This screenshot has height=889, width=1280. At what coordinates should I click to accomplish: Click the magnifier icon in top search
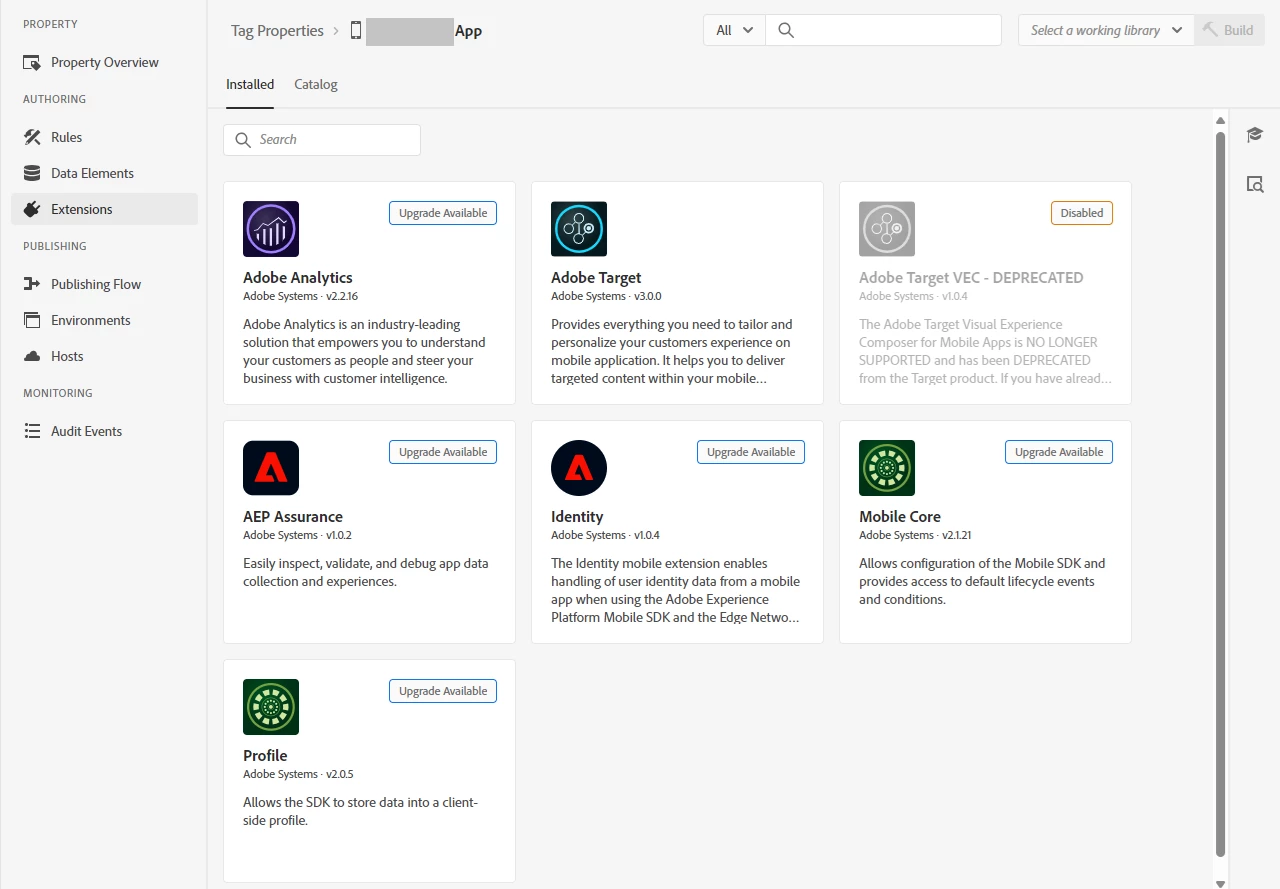[786, 30]
